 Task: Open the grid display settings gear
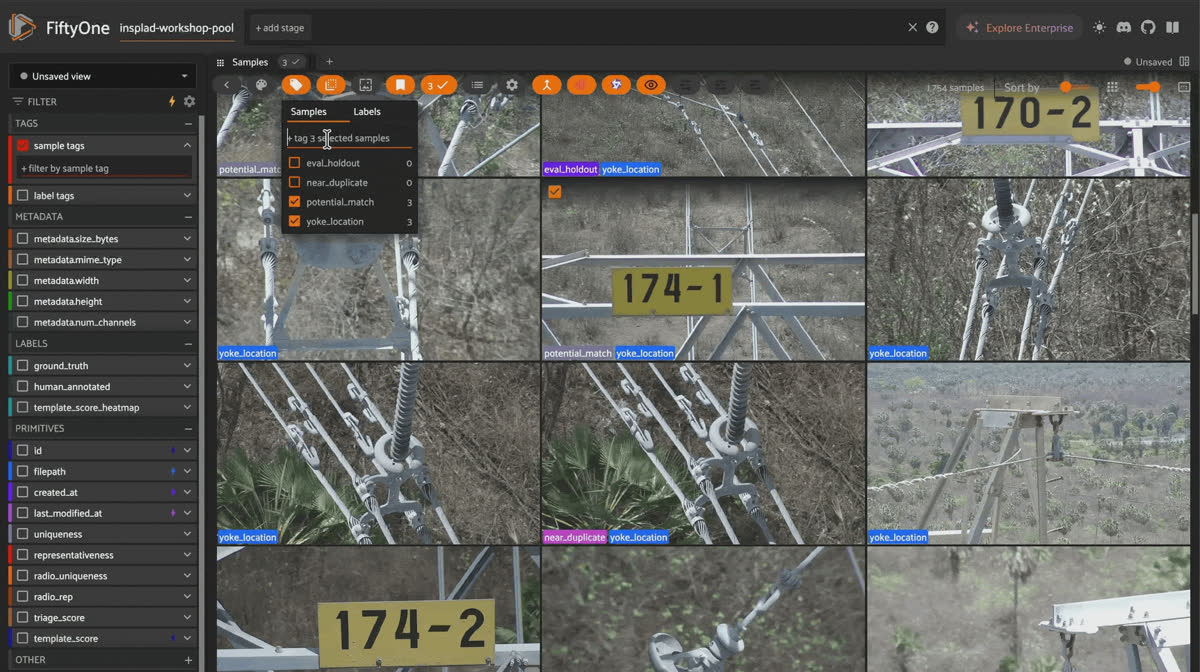coord(512,85)
